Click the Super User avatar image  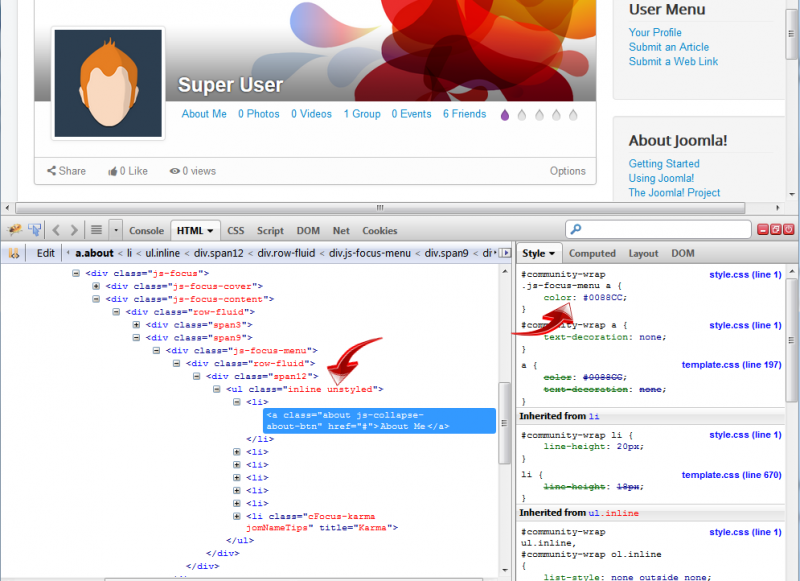[108, 83]
